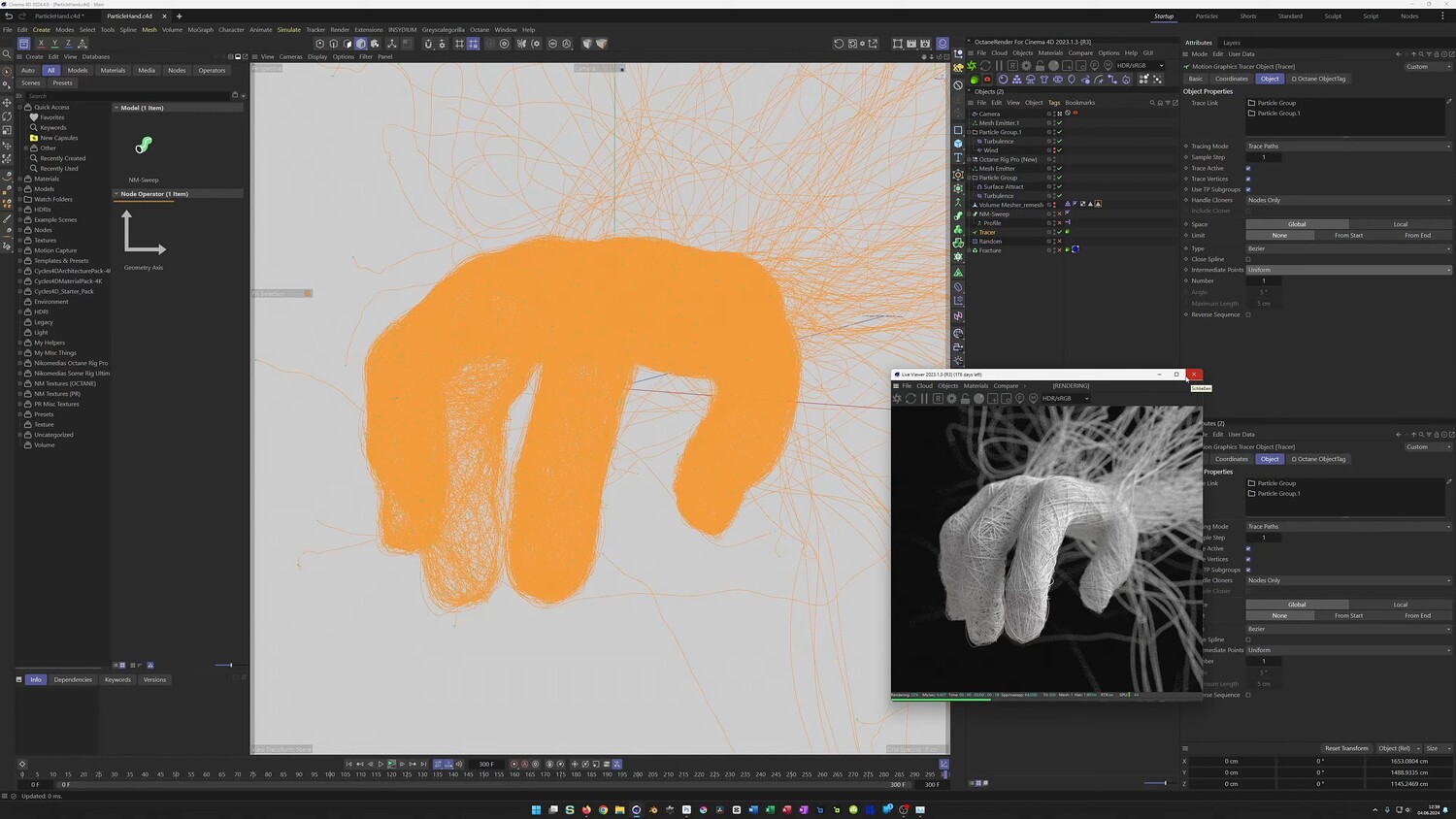
Task: Open HDR/sRGB dropdown in Octane toolbar
Action: click(x=1140, y=66)
